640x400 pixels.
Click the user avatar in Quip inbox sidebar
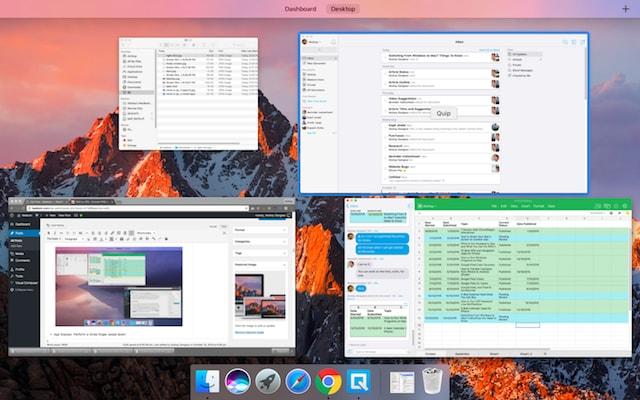click(304, 42)
